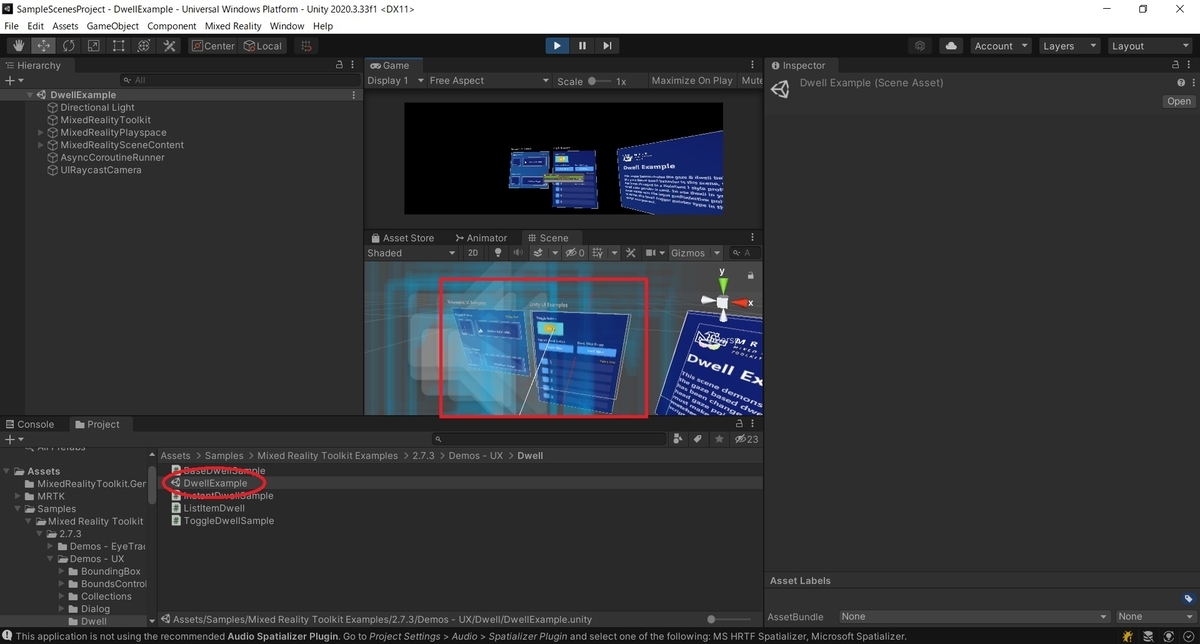The height and width of the screenshot is (644, 1200).
Task: Open the Mixed Reality menu
Action: coord(233,25)
